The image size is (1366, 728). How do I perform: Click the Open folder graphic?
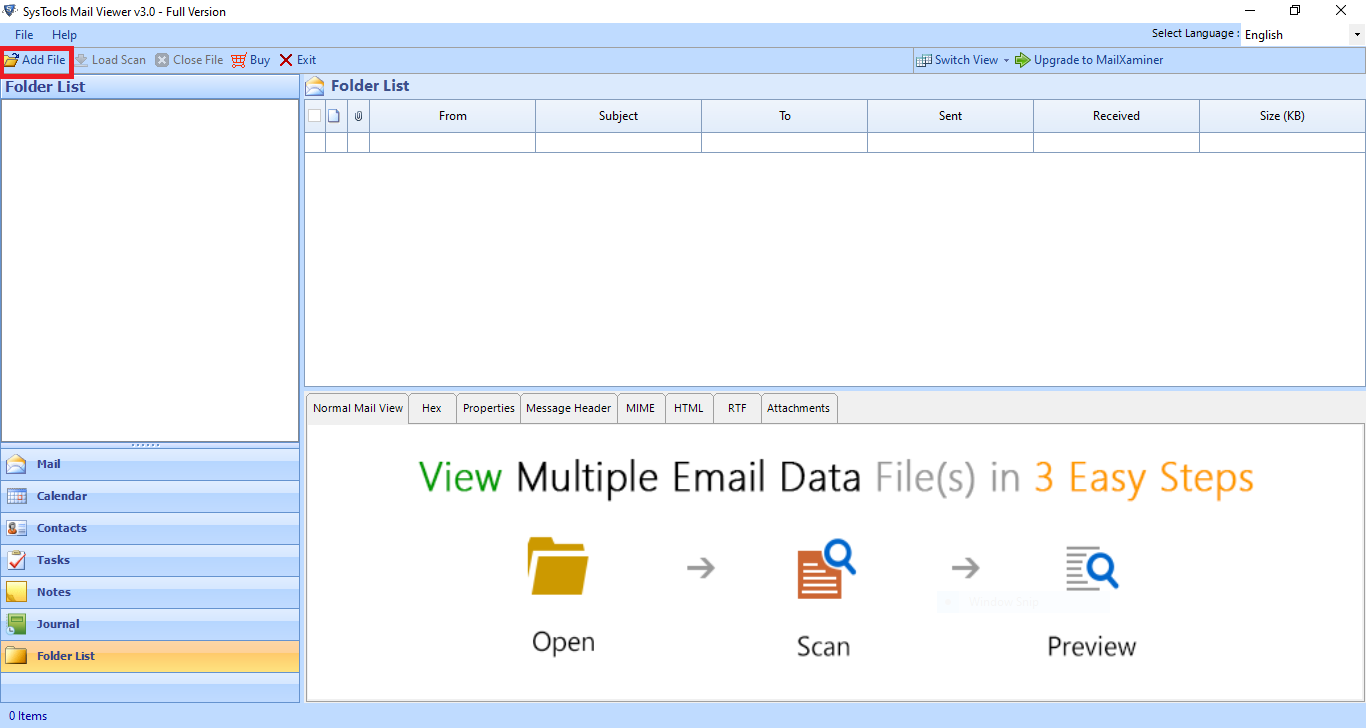[559, 566]
